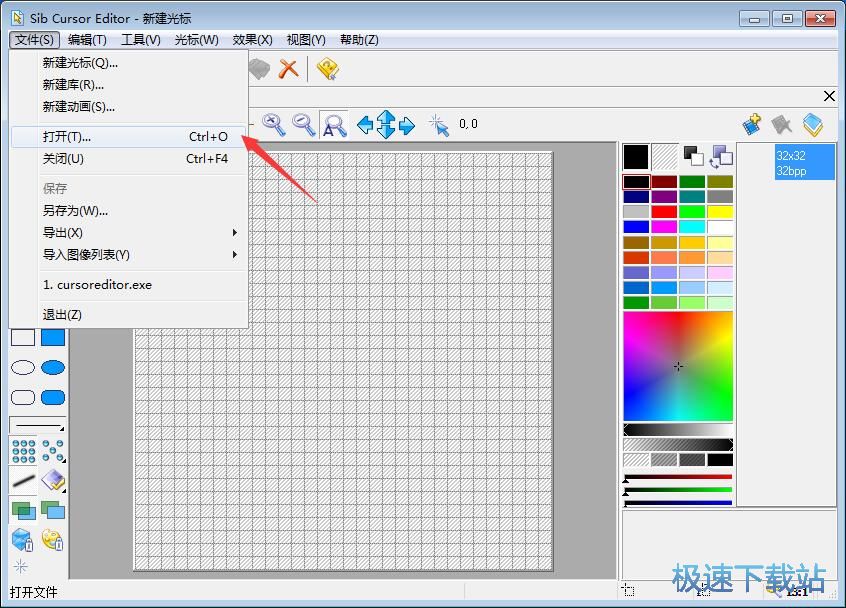Viewport: 846px width, 608px height.
Task: Toggle the actual-size magnifier A button
Action: [334, 124]
